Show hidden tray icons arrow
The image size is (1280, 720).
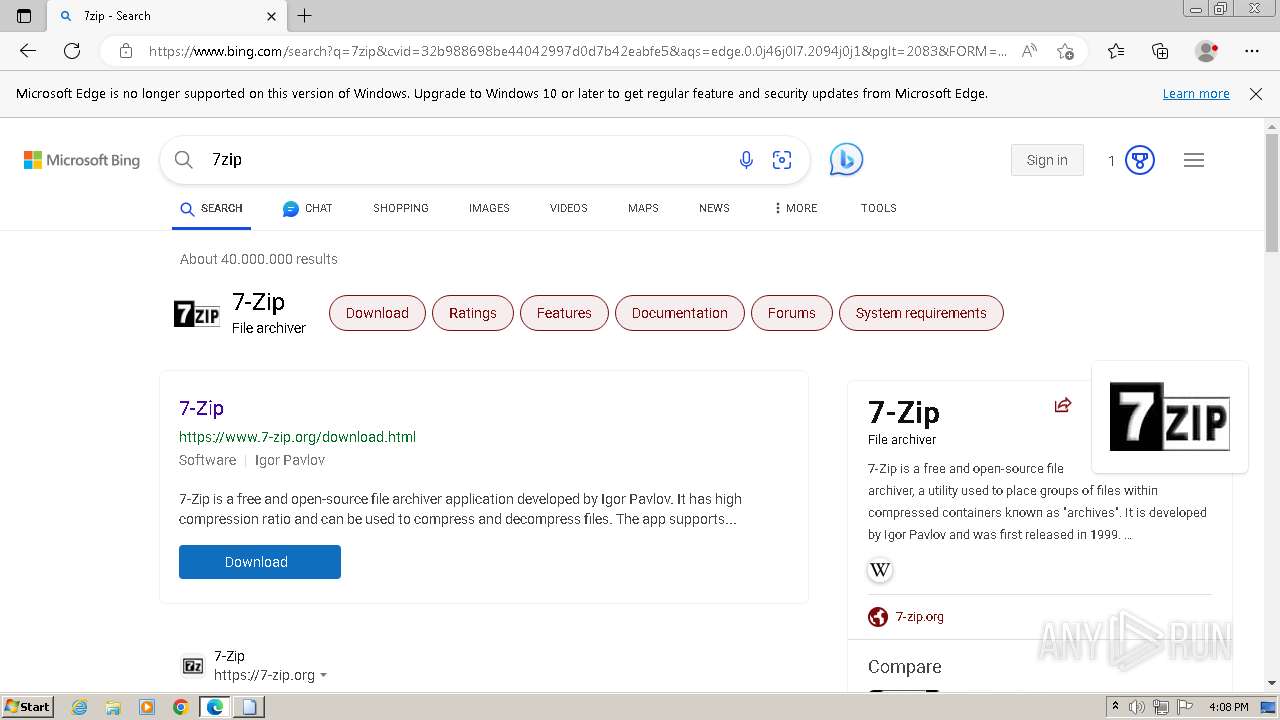point(1115,707)
